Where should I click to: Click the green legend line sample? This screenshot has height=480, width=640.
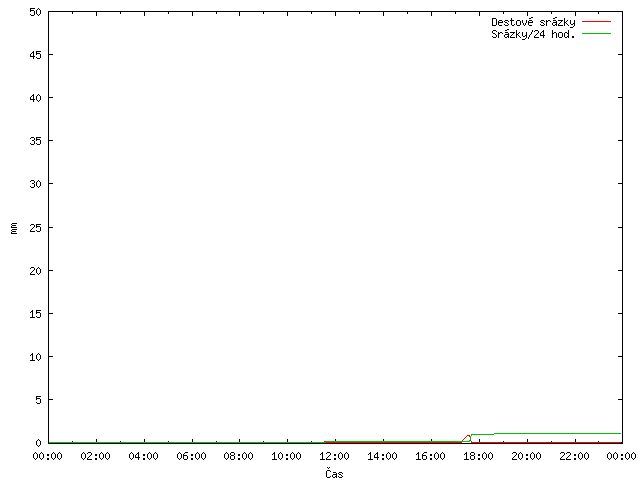596,33
